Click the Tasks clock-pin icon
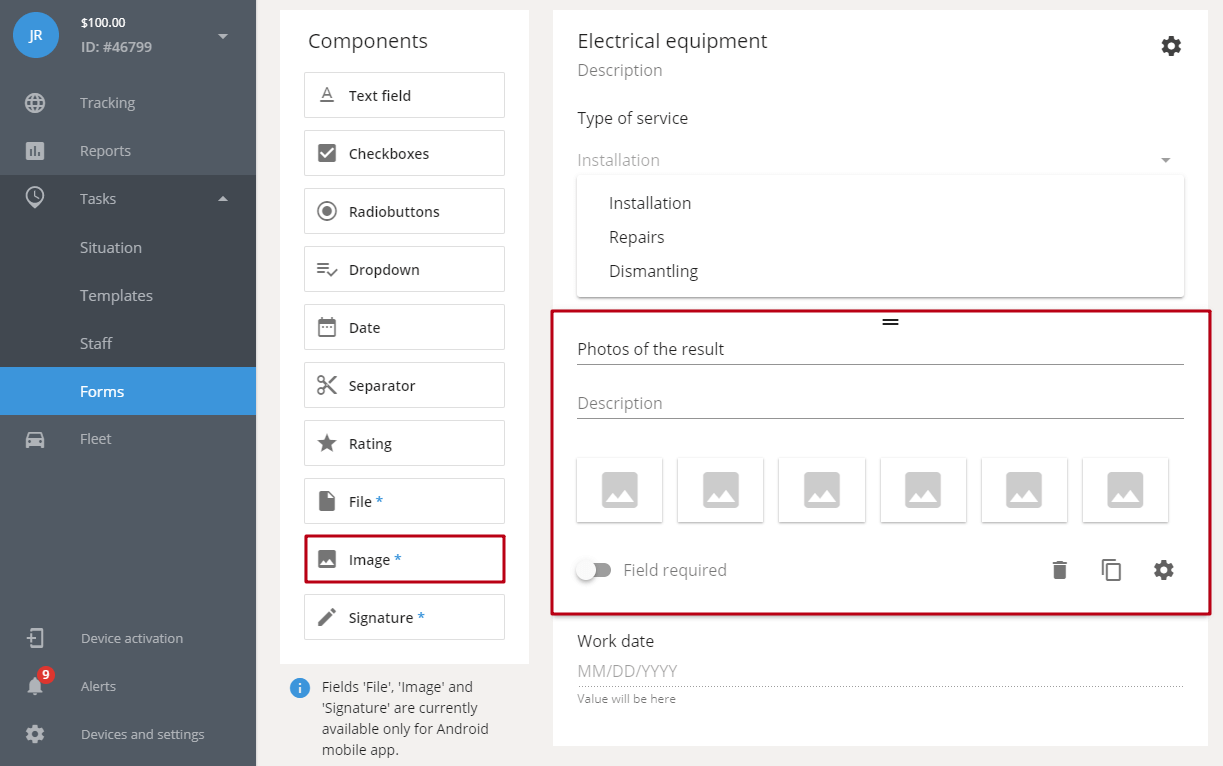Image resolution: width=1223 pixels, height=766 pixels. click(35, 198)
